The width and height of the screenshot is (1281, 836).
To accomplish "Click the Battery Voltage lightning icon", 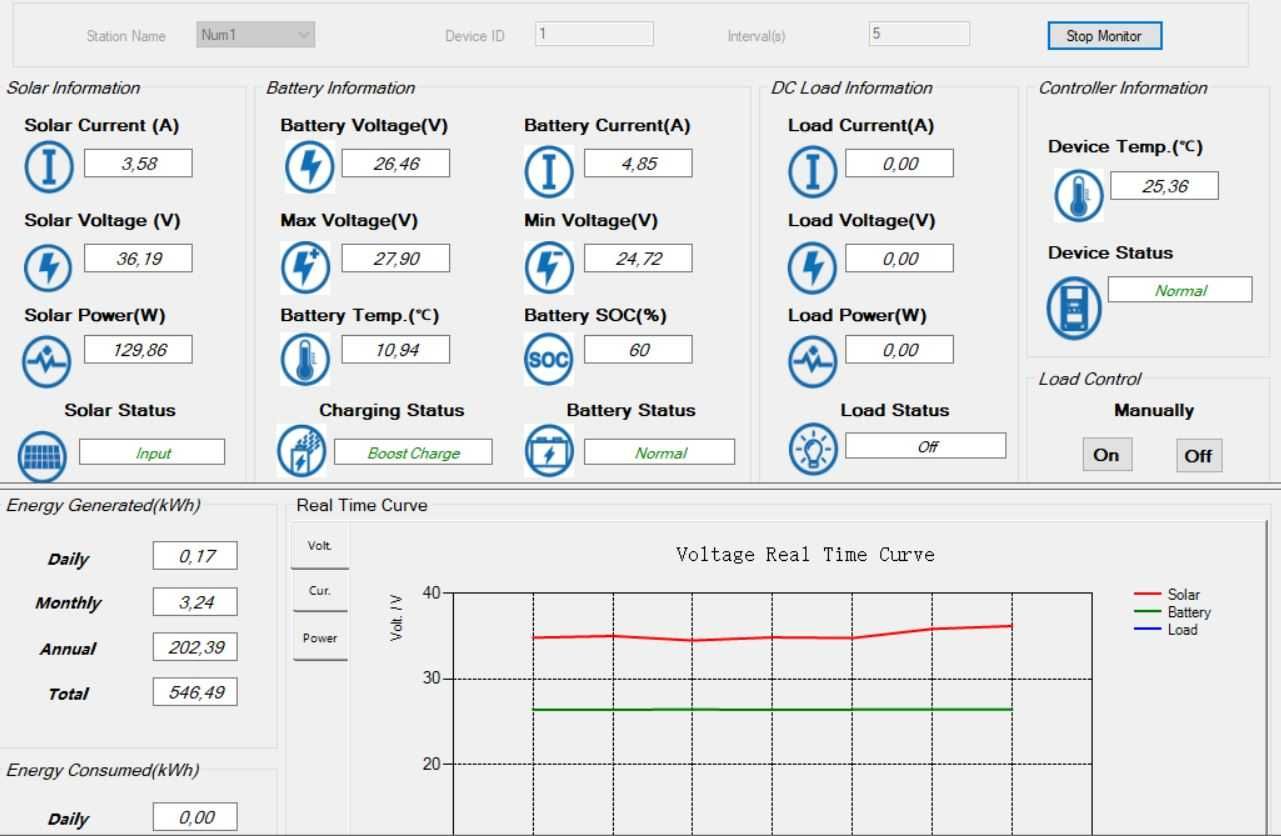I will (310, 168).
